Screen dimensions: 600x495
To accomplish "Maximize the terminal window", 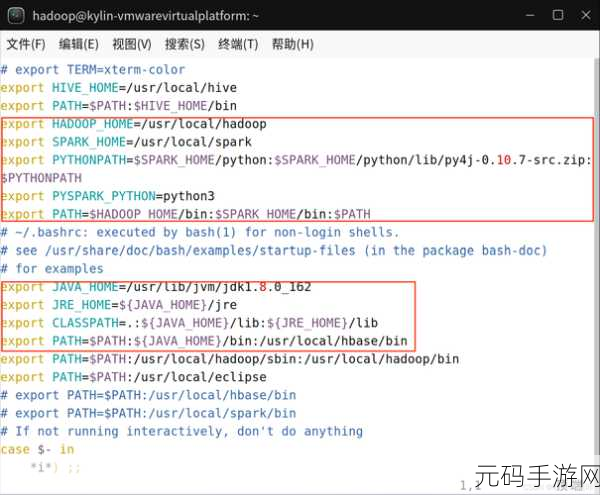I will pos(558,15).
